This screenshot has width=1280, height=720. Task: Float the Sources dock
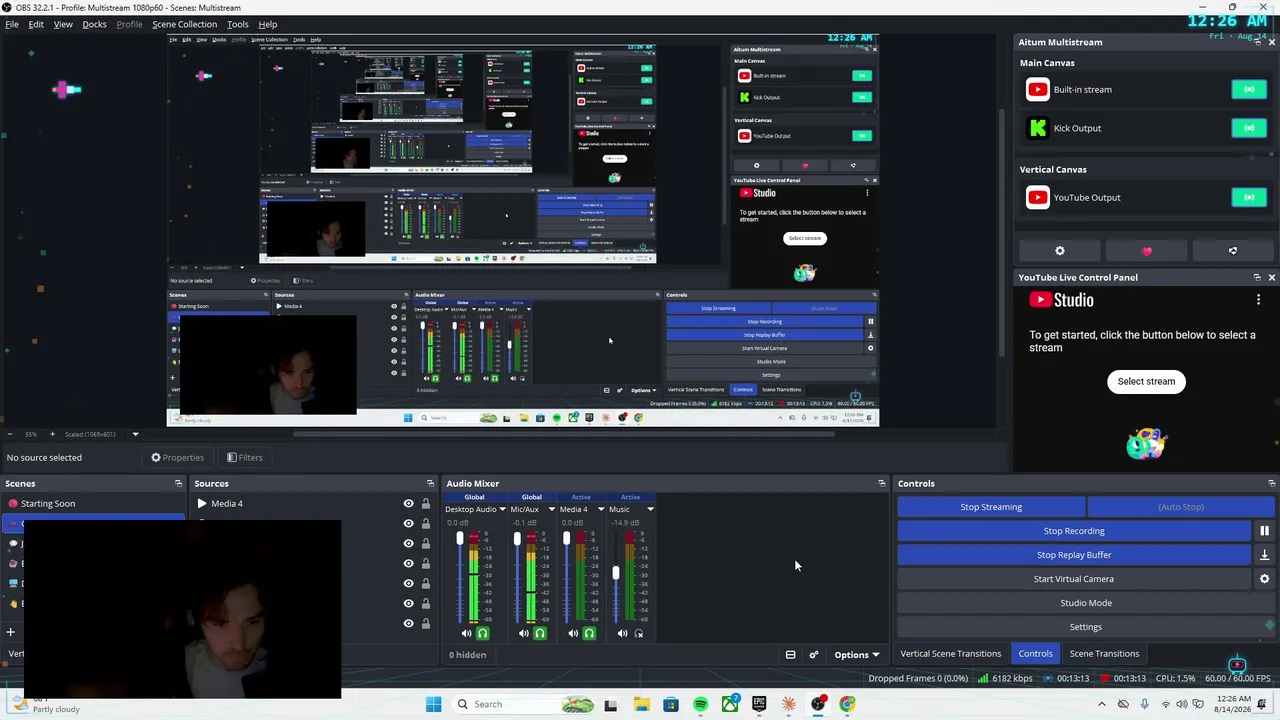tap(432, 484)
